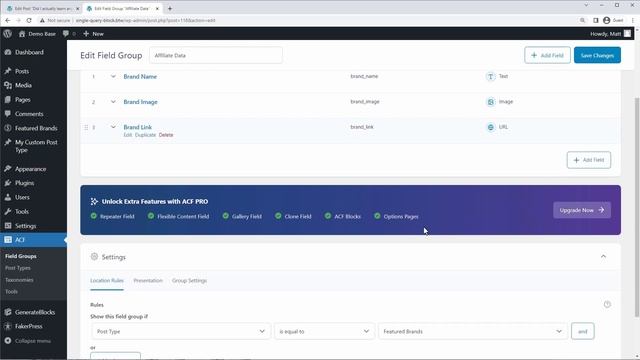Click the top Add Field button
640x360 pixels.
tap(547, 55)
